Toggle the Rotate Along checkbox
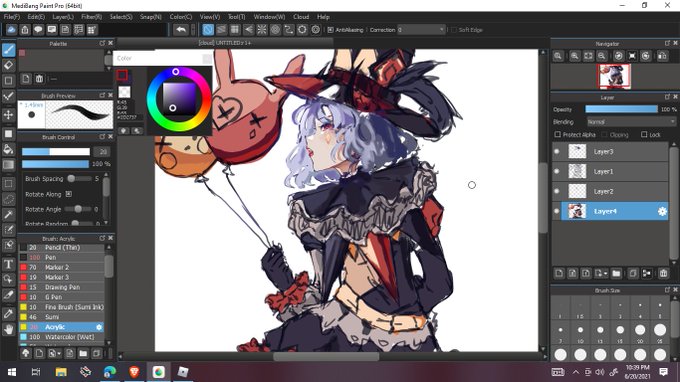Screen dimensions: 680x382 tap(69, 194)
